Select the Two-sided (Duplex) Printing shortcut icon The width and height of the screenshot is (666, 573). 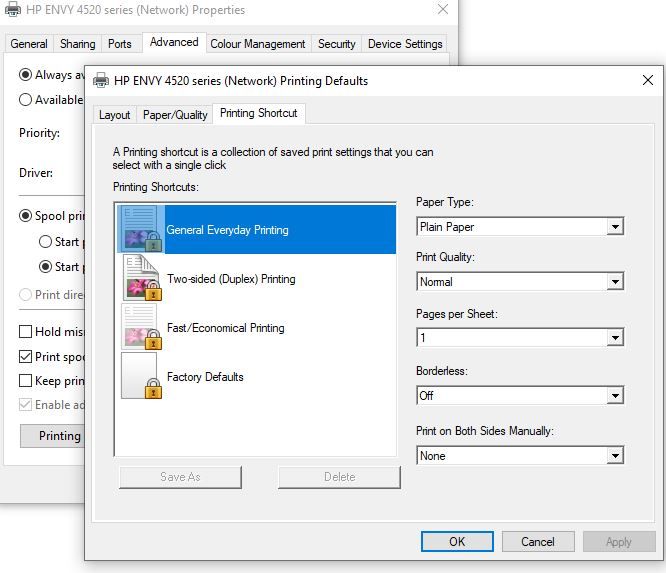coord(141,278)
